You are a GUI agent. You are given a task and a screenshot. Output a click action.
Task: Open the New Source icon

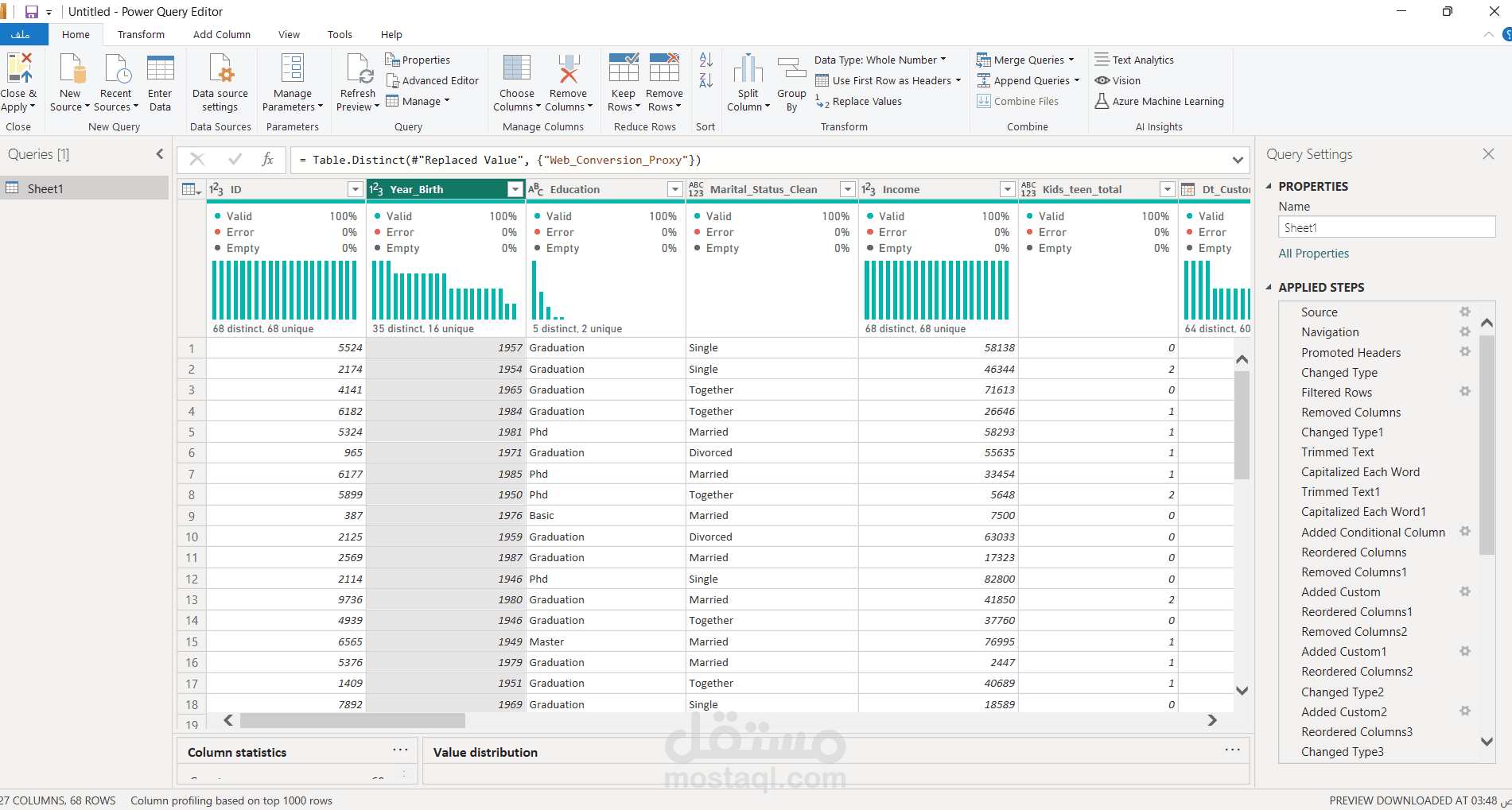[x=72, y=68]
